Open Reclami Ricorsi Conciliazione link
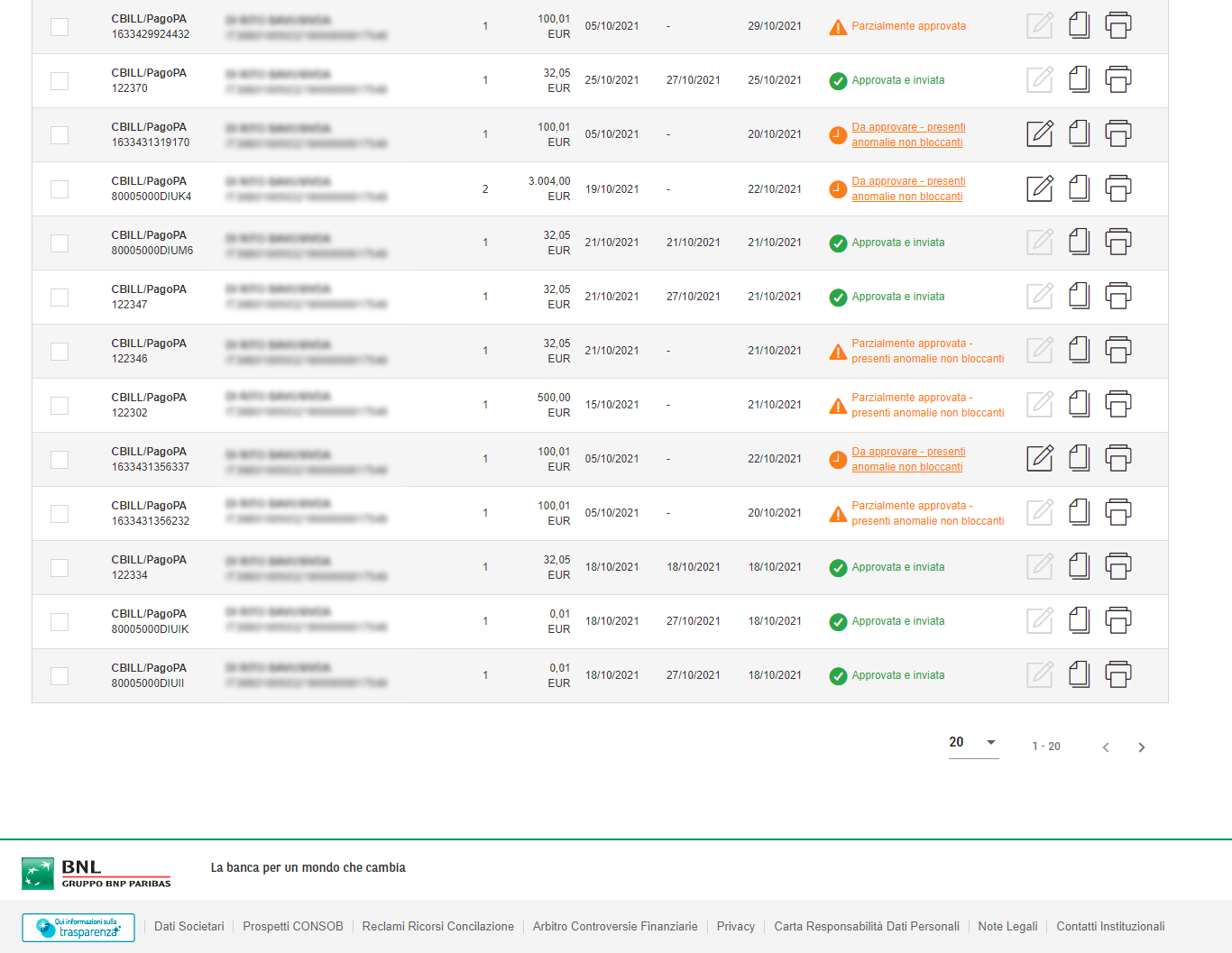Image resolution: width=1232 pixels, height=953 pixels. pos(437,927)
